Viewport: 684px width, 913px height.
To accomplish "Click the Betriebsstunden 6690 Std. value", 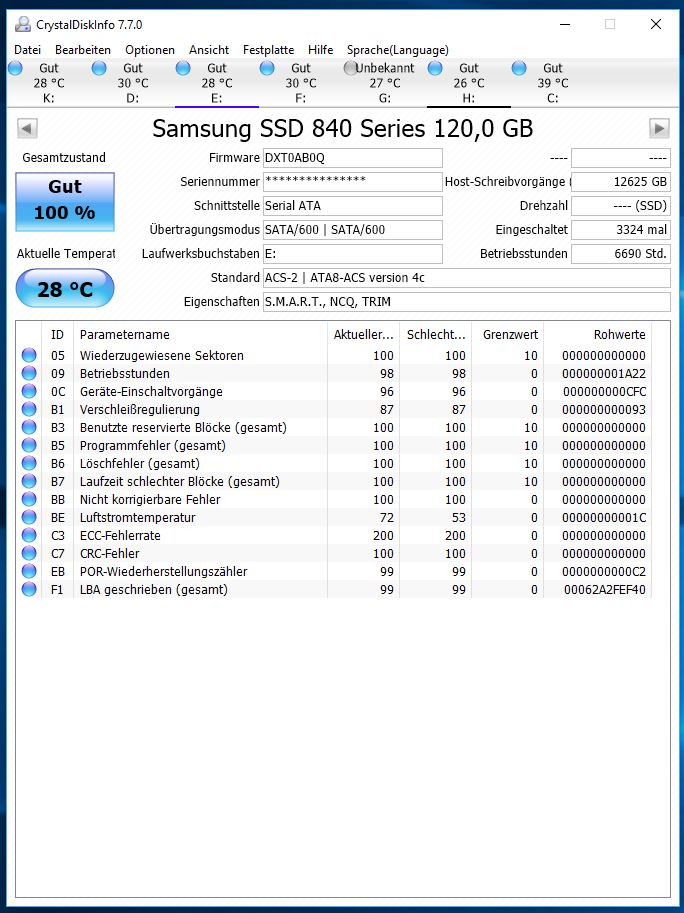I will pyautogui.click(x=621, y=254).
